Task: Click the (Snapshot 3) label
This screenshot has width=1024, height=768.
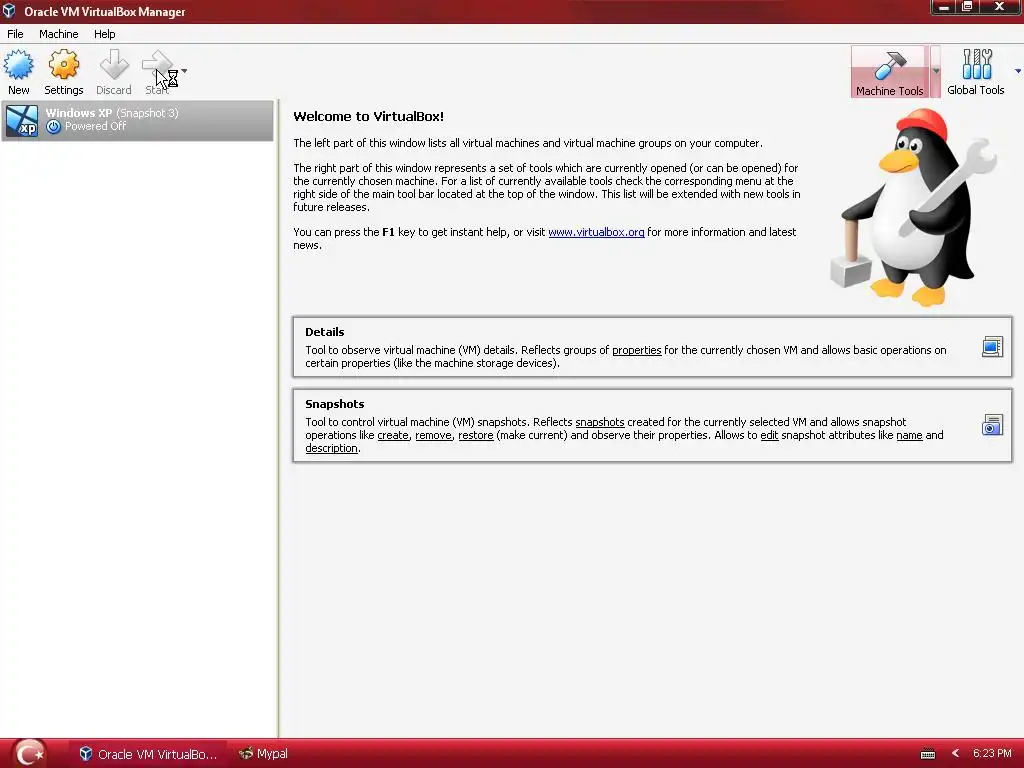Action: pos(147,113)
